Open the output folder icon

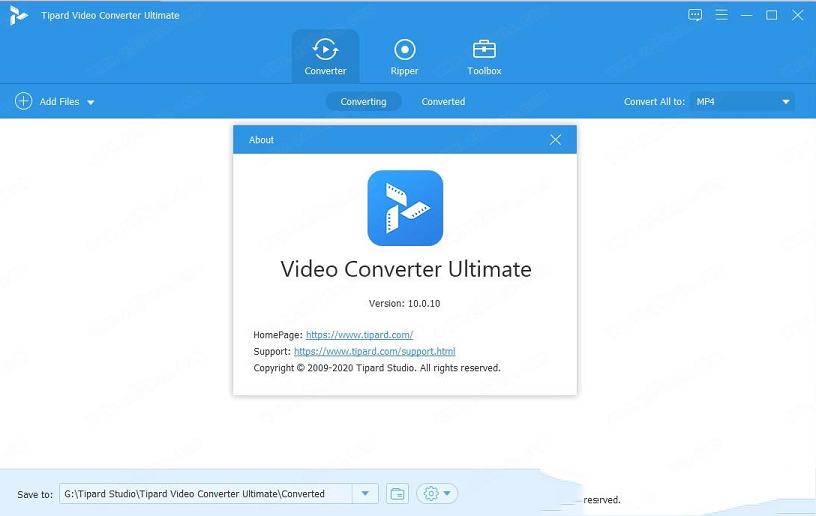click(397, 493)
